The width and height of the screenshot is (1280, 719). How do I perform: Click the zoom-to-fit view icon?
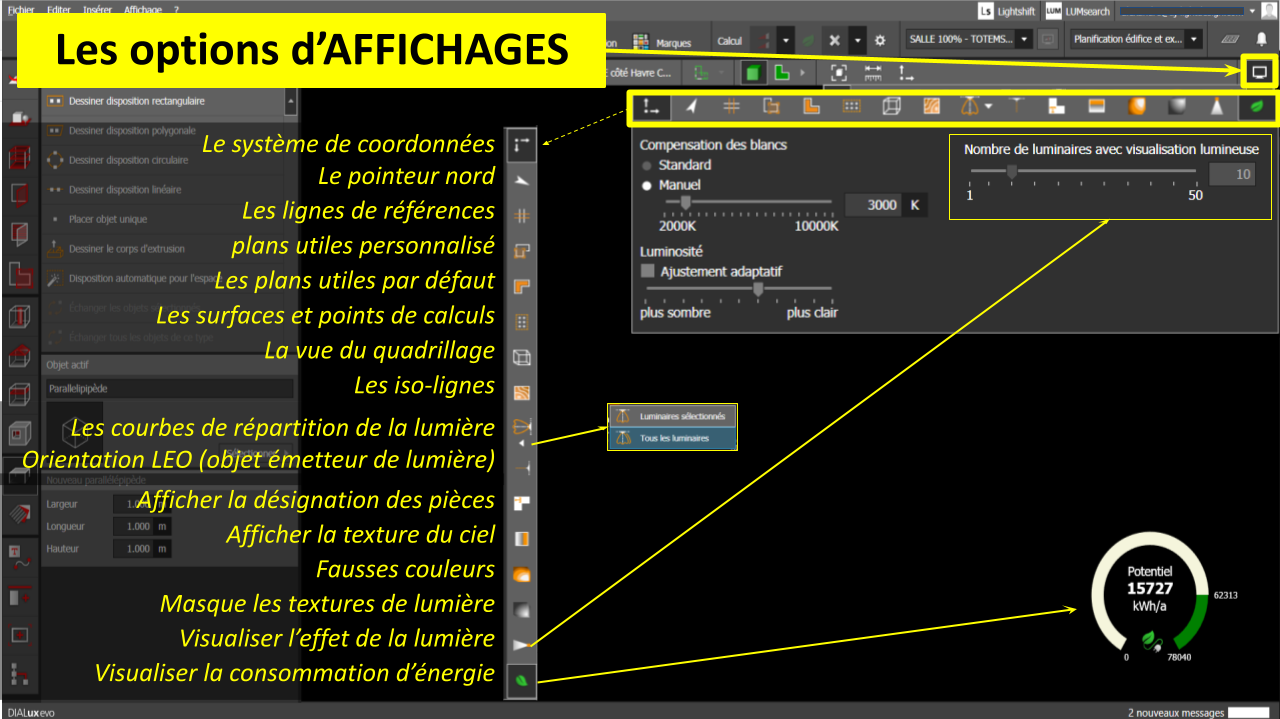(838, 73)
